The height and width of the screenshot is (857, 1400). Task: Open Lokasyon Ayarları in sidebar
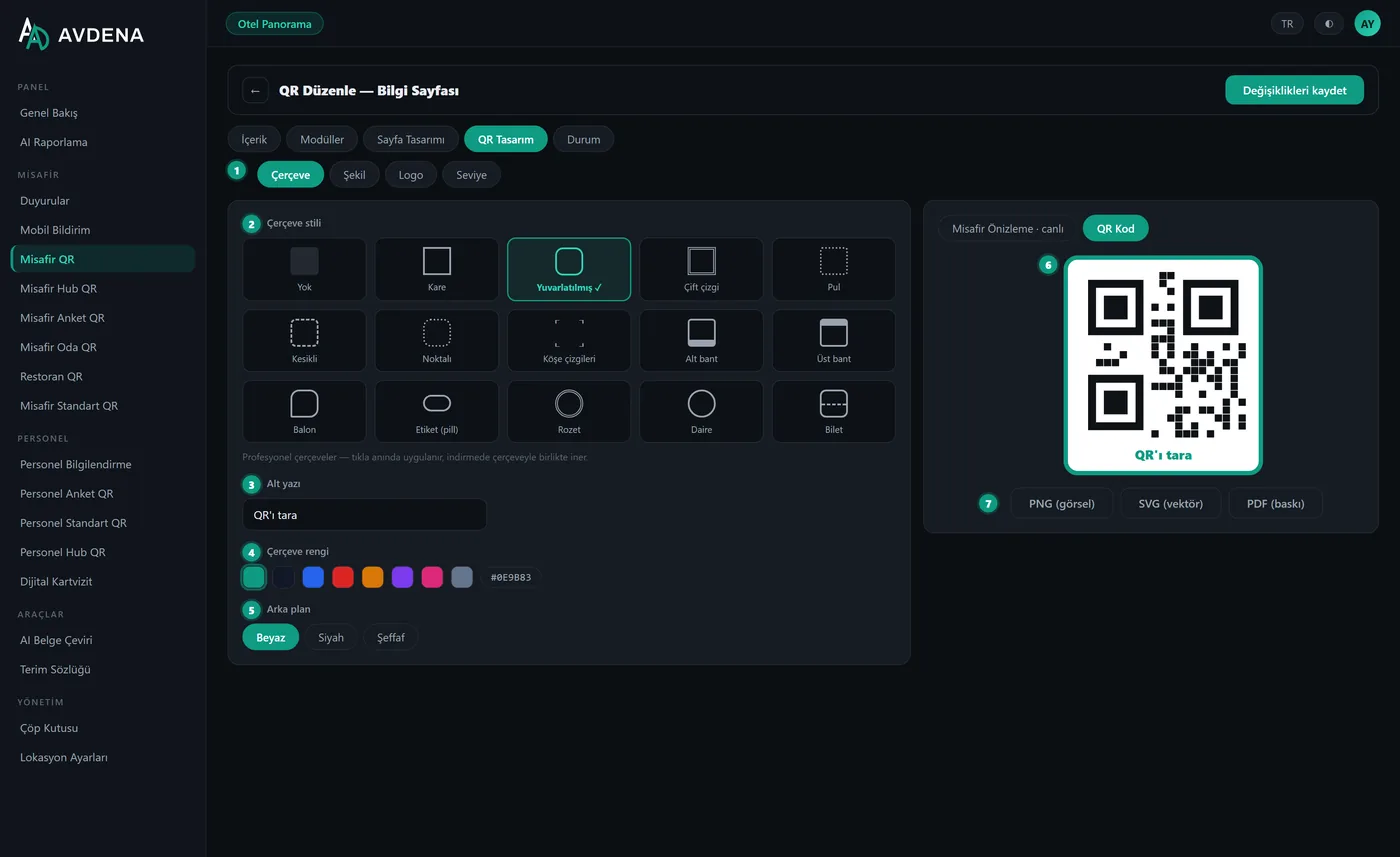point(103,758)
